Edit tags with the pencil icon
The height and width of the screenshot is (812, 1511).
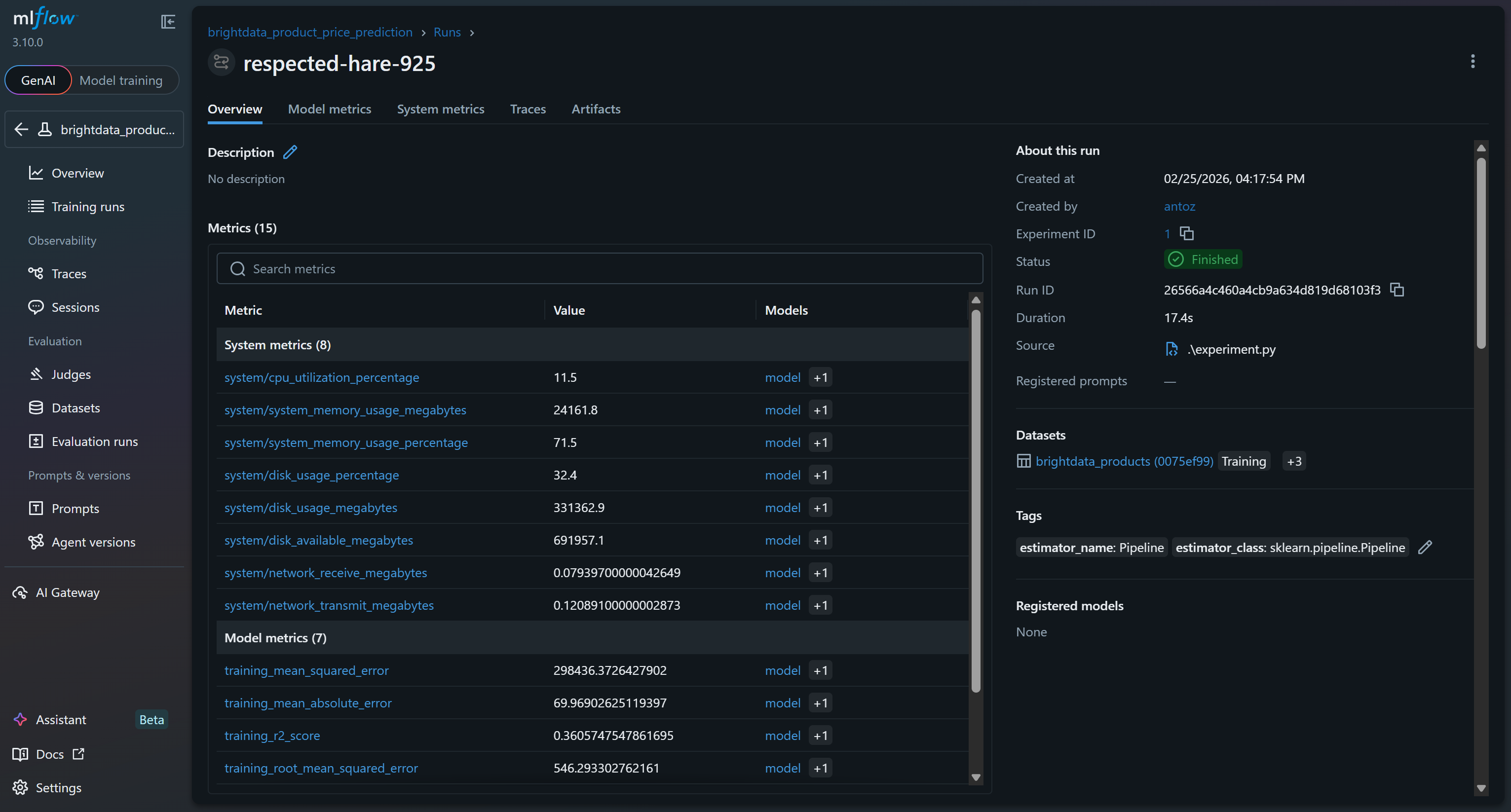click(x=1425, y=547)
